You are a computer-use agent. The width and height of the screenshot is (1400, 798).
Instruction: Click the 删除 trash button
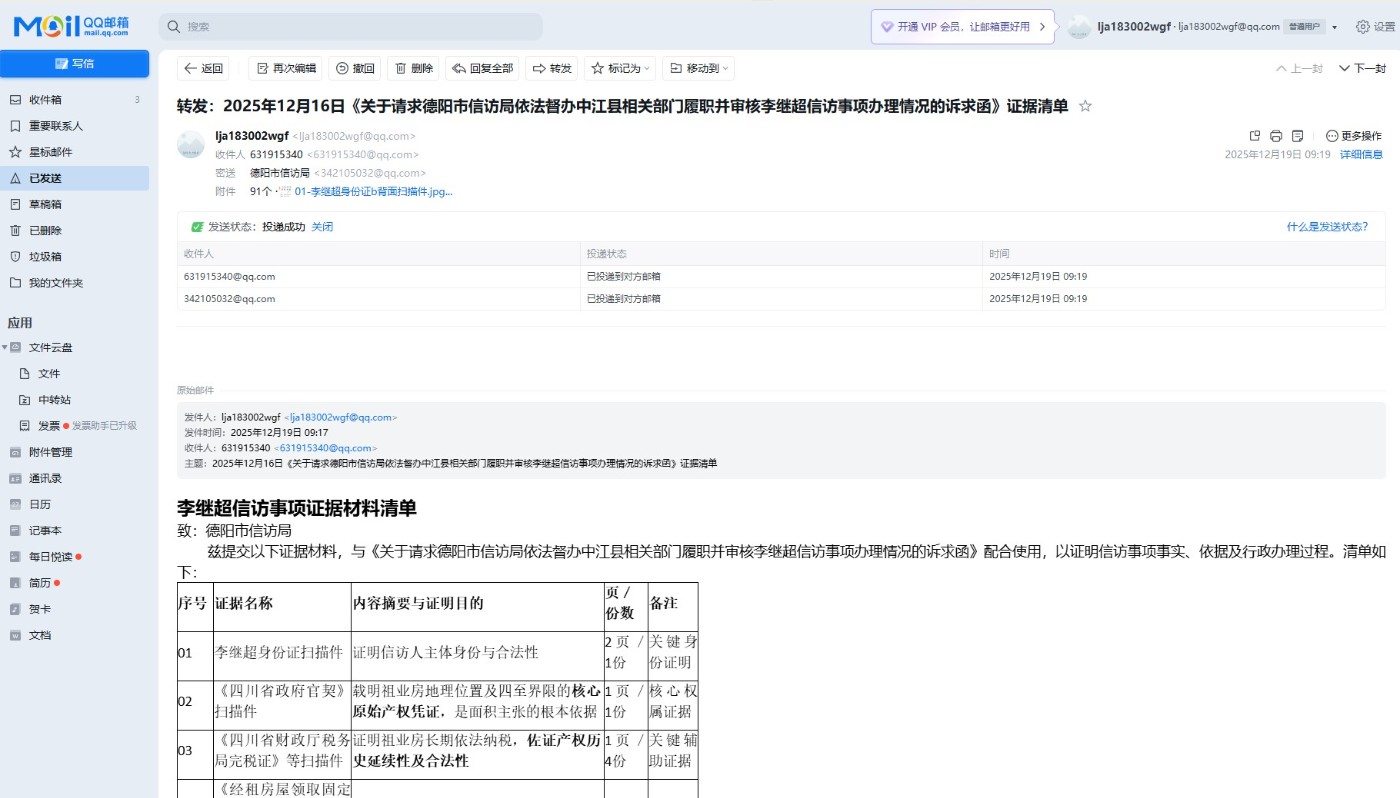413,68
